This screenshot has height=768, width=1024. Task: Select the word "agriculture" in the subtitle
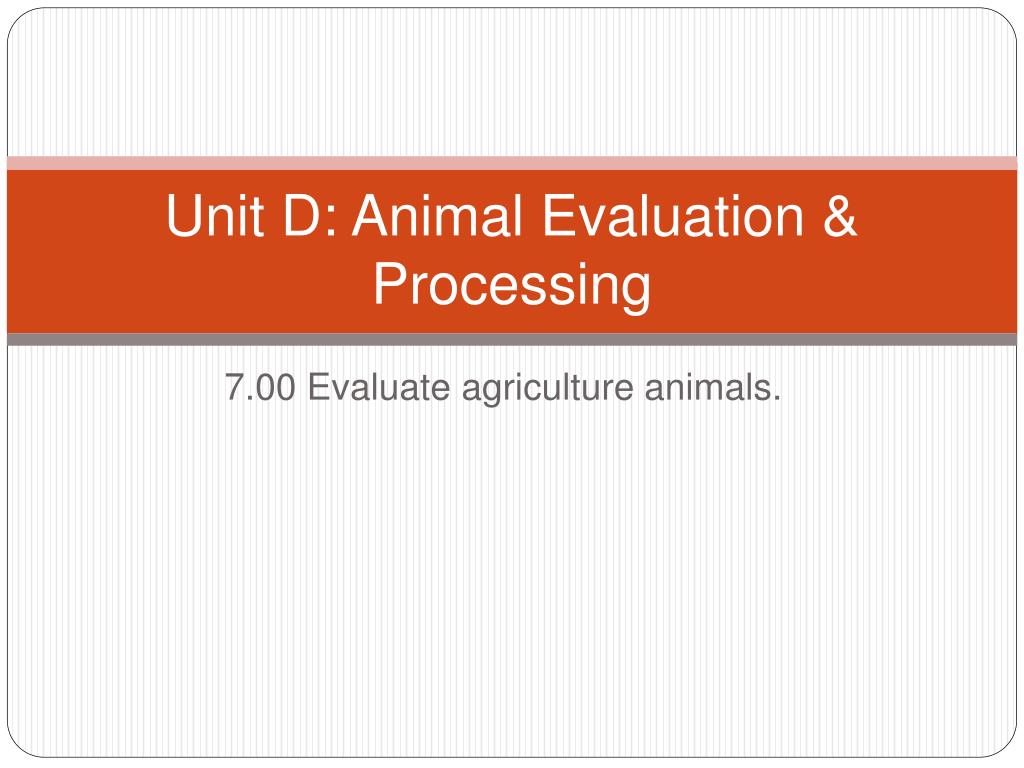[547, 388]
